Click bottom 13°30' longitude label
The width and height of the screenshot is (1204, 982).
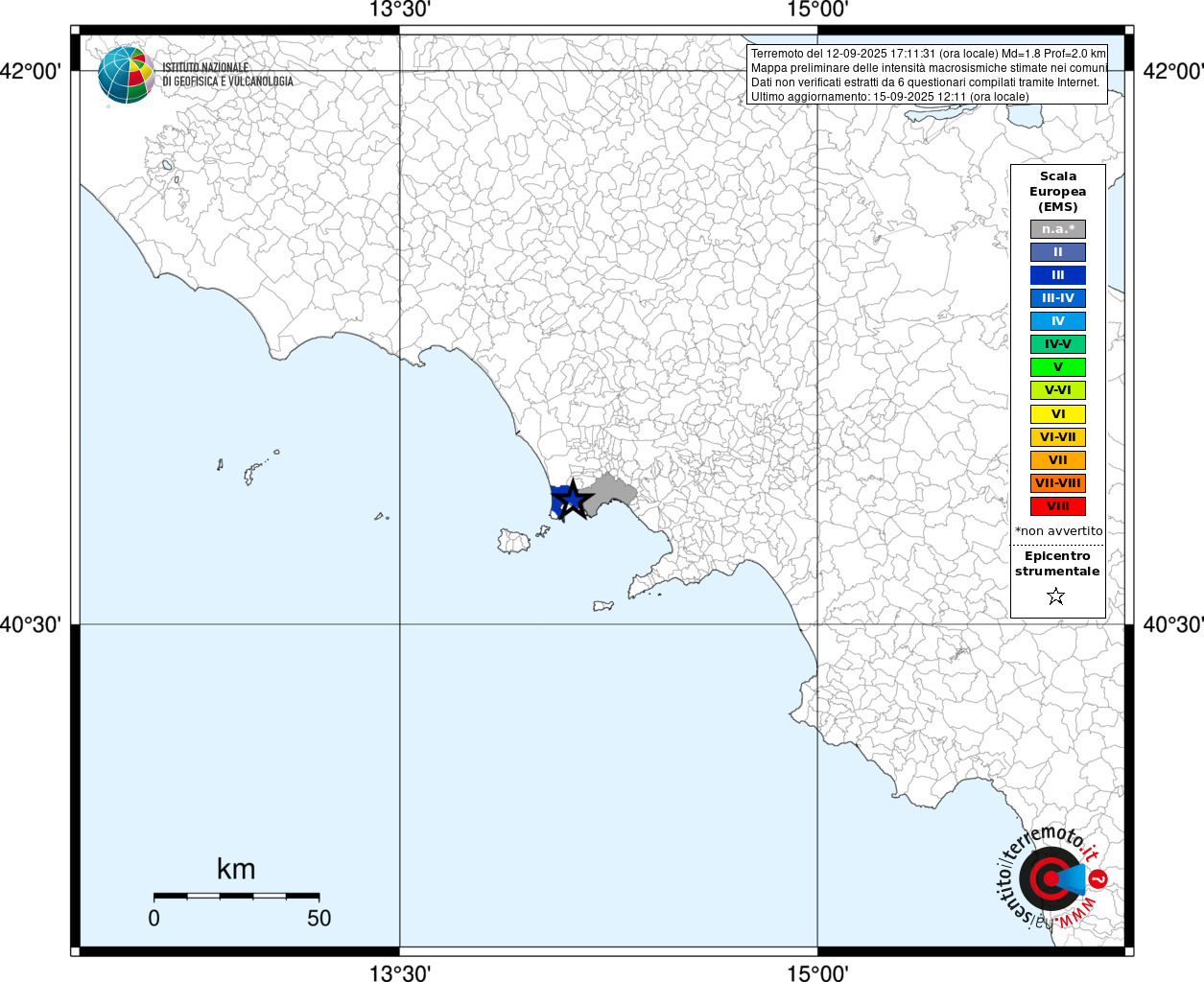coord(400,973)
